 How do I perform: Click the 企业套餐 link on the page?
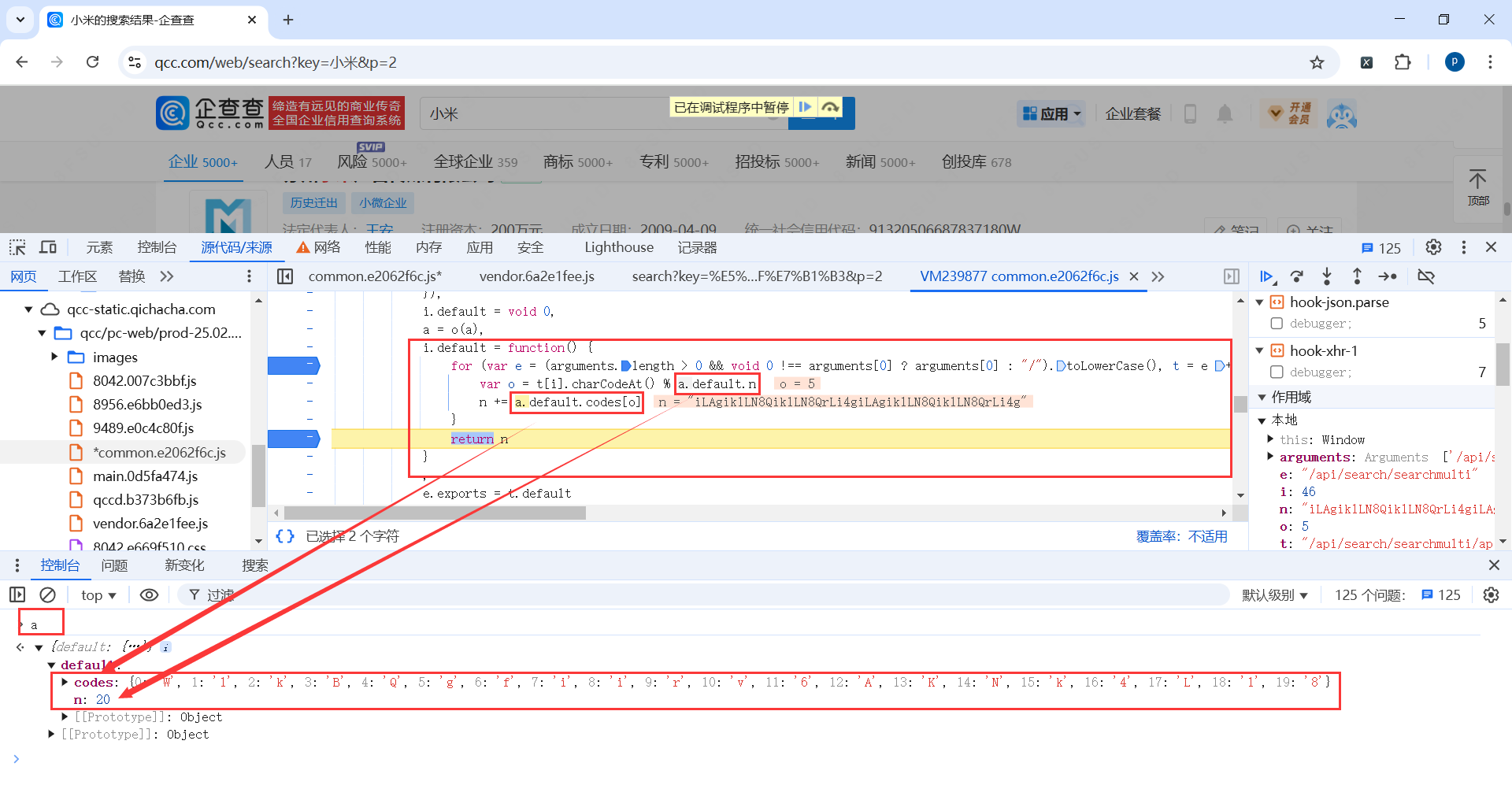pos(1133,114)
